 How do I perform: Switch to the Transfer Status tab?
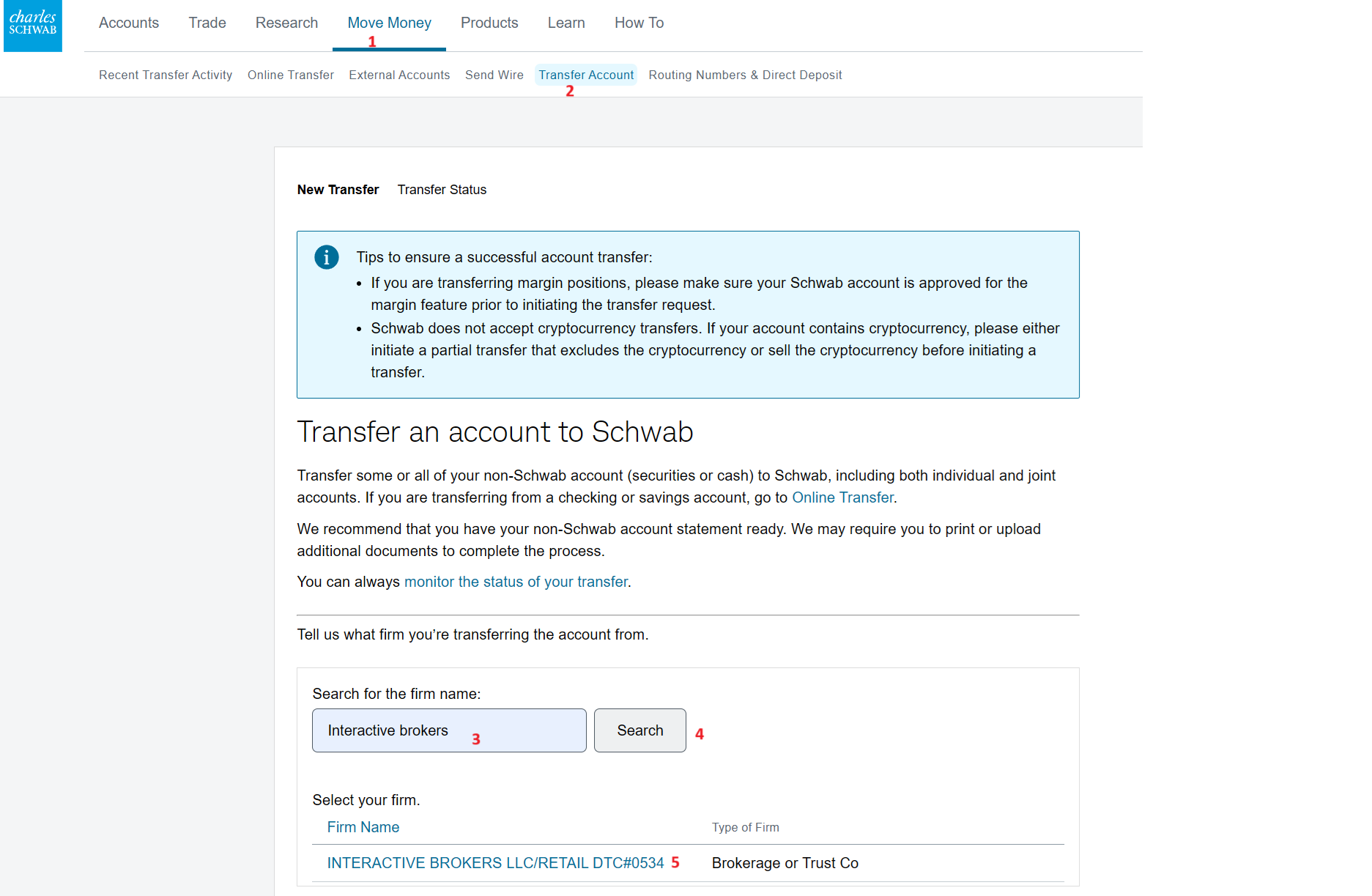point(442,190)
